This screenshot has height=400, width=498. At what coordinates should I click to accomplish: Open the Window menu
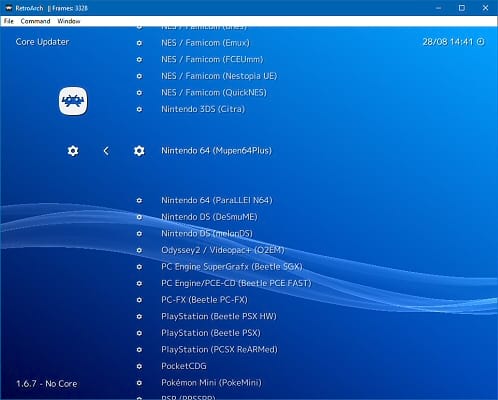(69, 21)
